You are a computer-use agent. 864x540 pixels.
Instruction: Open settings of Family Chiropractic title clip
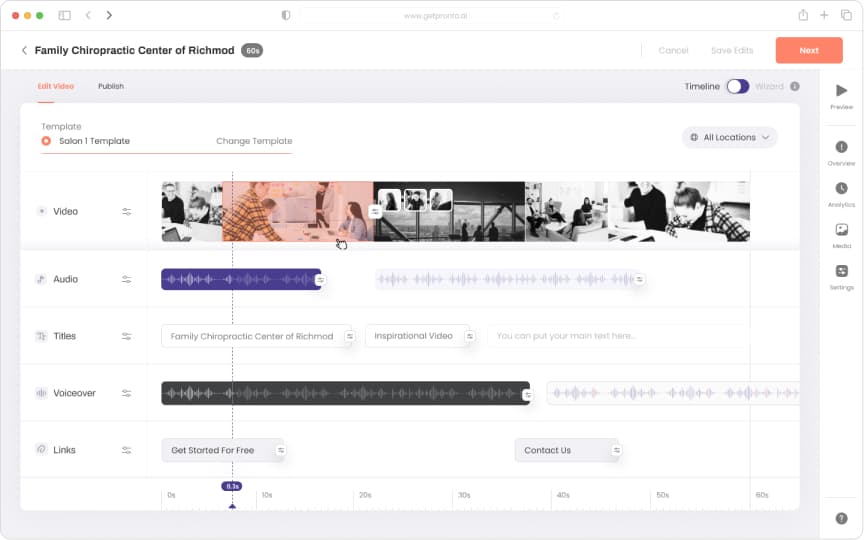coord(349,336)
